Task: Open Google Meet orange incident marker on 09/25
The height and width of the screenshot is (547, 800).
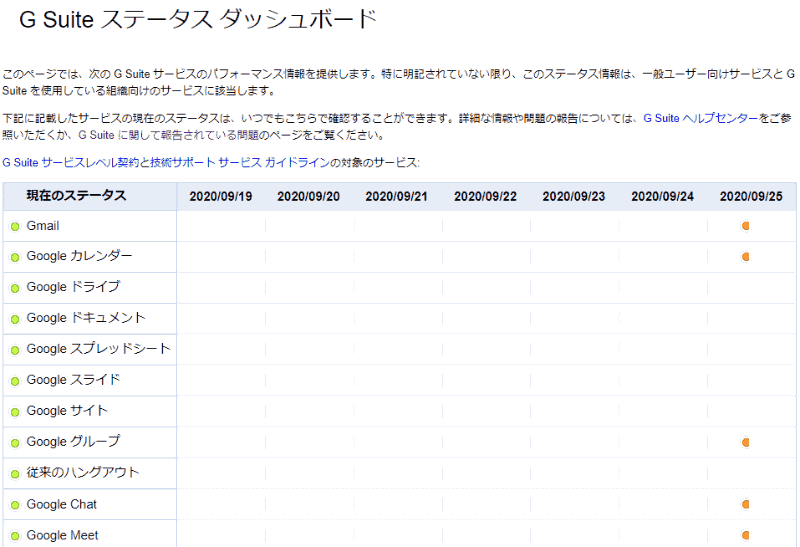Action: click(x=745, y=535)
